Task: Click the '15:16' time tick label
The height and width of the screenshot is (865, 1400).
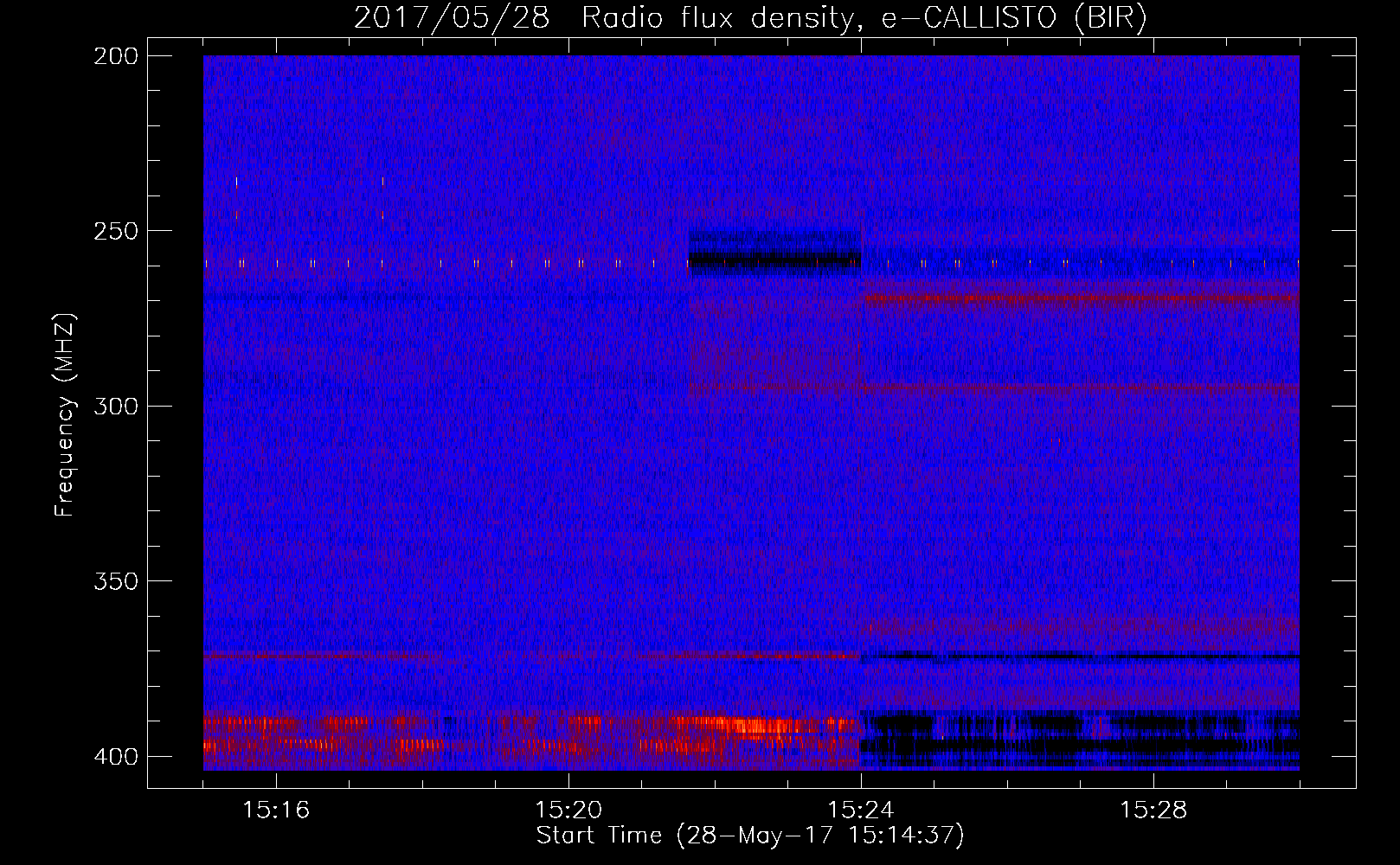Action: [x=276, y=811]
